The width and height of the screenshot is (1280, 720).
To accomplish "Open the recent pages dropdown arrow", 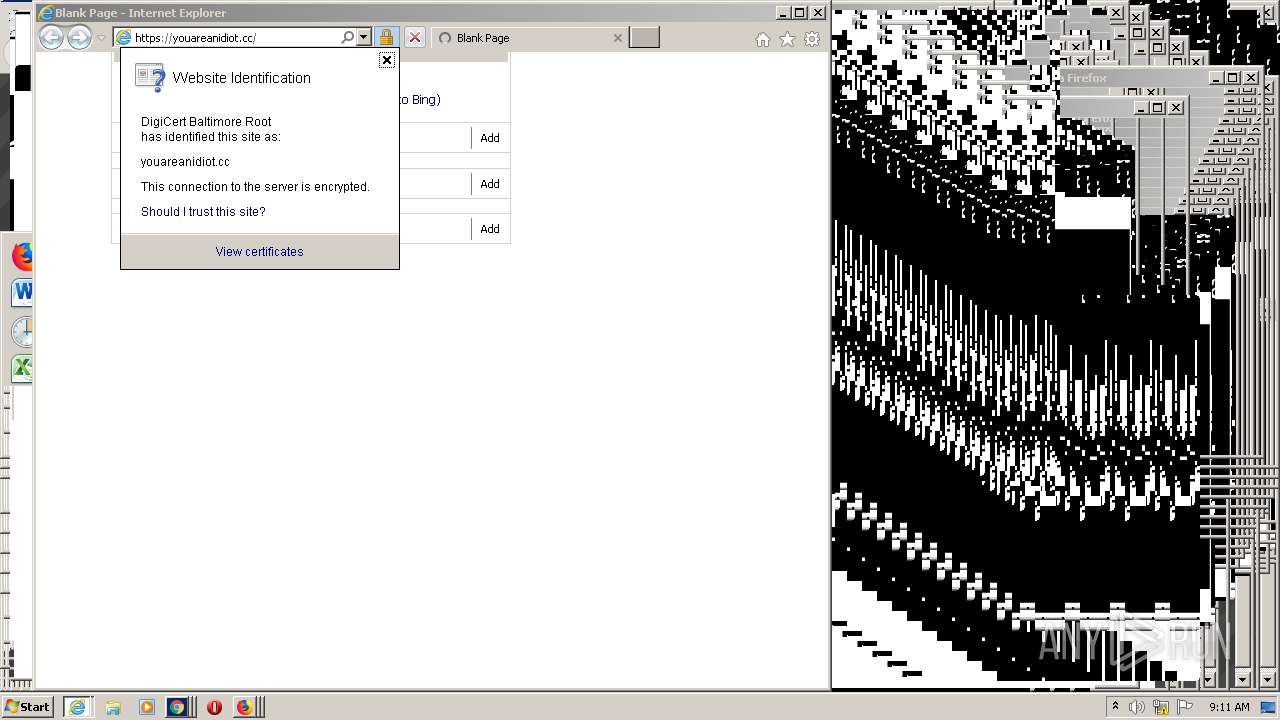I will [x=101, y=38].
